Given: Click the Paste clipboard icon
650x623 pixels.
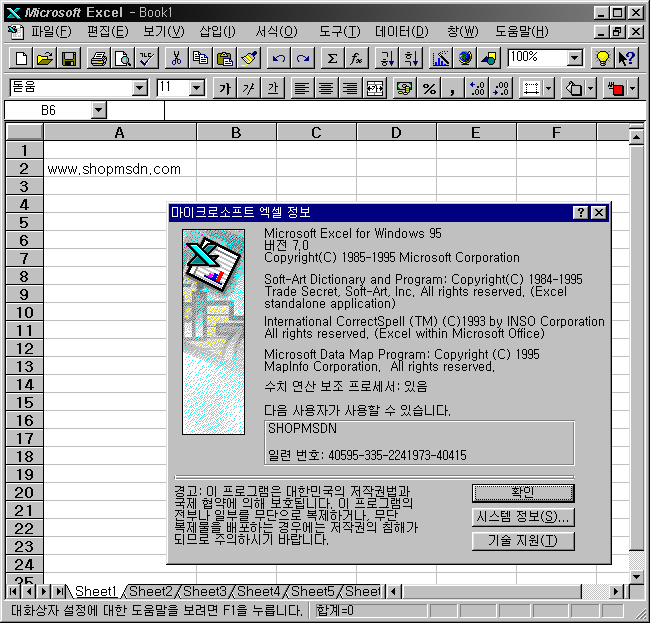Looking at the screenshot, I should click(x=225, y=58).
